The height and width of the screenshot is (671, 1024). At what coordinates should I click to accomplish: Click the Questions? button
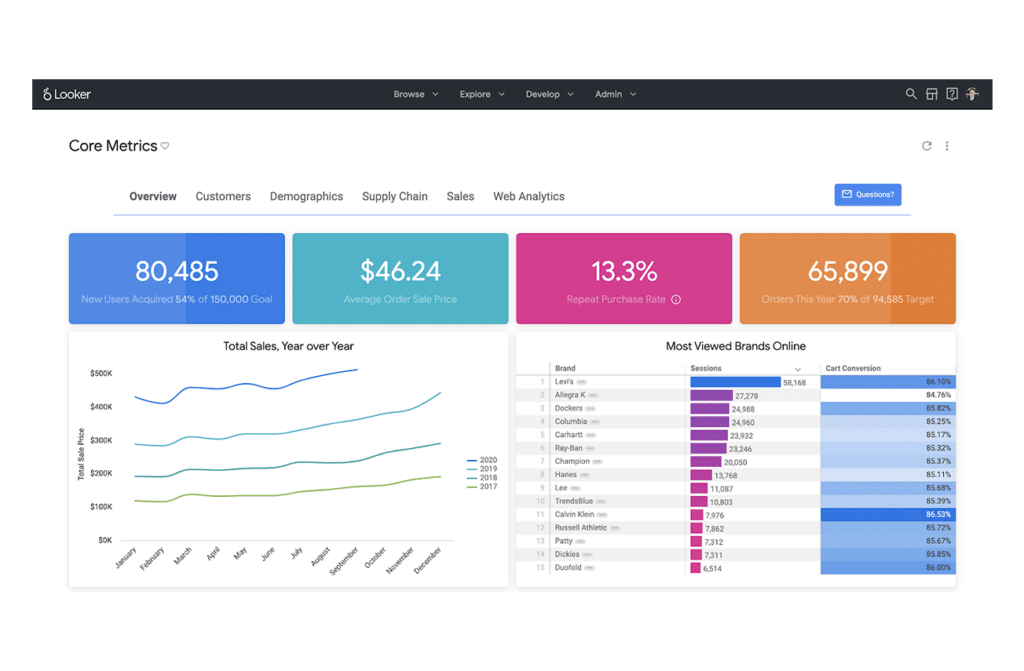pyautogui.click(x=867, y=194)
